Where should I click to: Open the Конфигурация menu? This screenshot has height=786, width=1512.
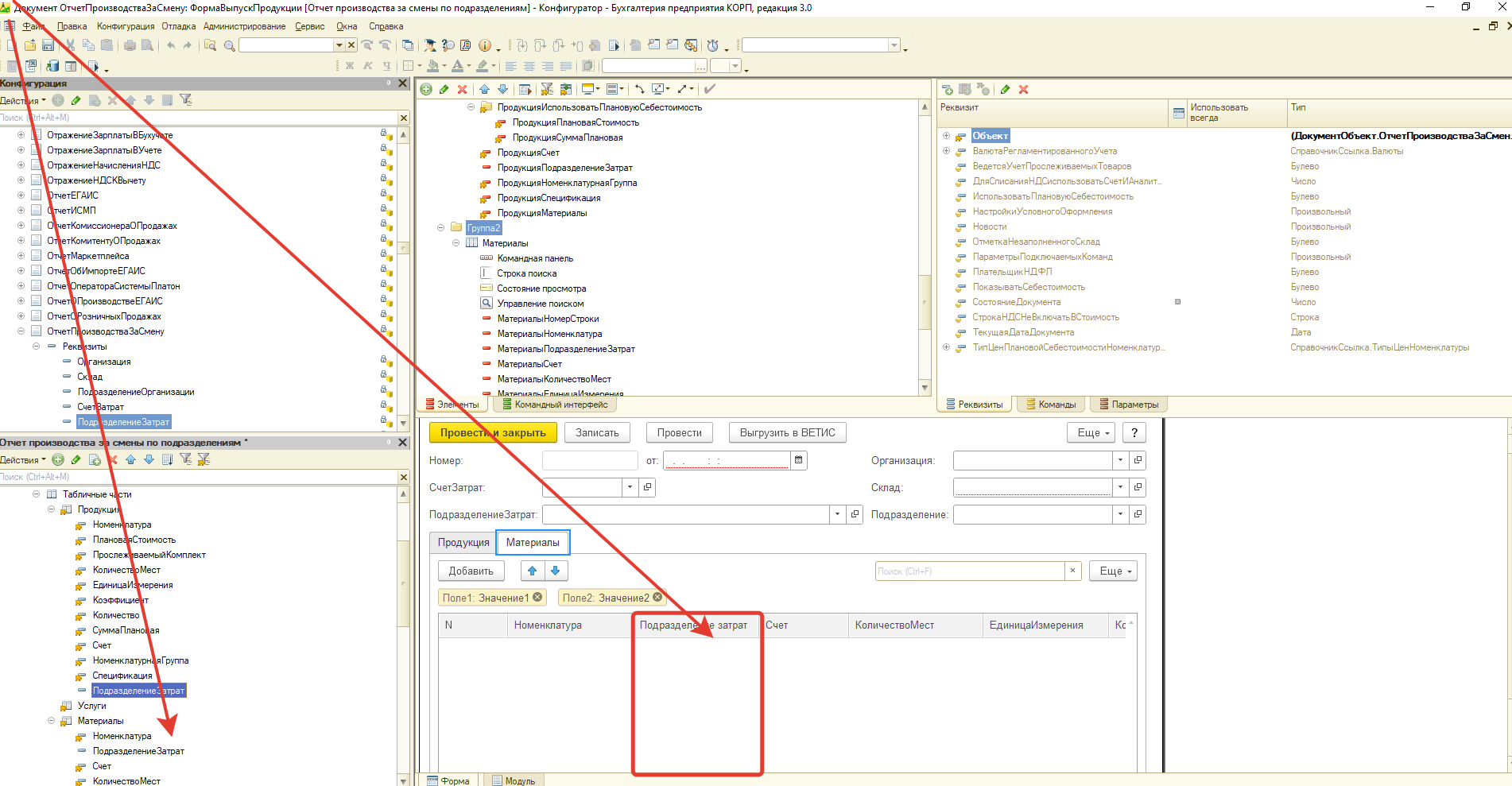(x=126, y=26)
